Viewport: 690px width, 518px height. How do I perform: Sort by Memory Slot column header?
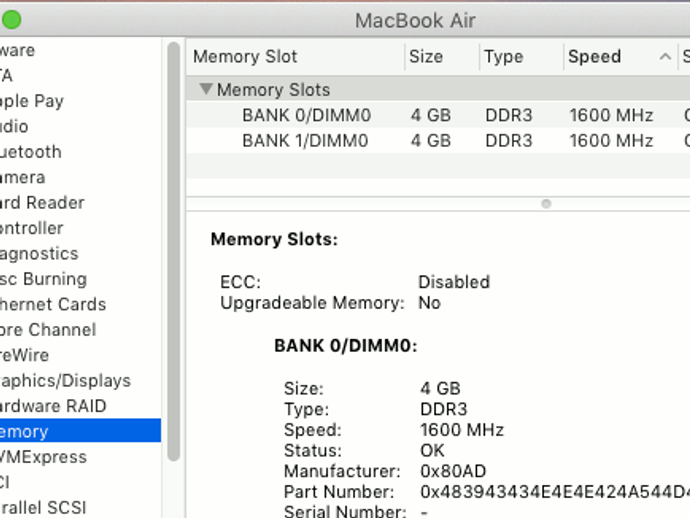click(x=245, y=56)
